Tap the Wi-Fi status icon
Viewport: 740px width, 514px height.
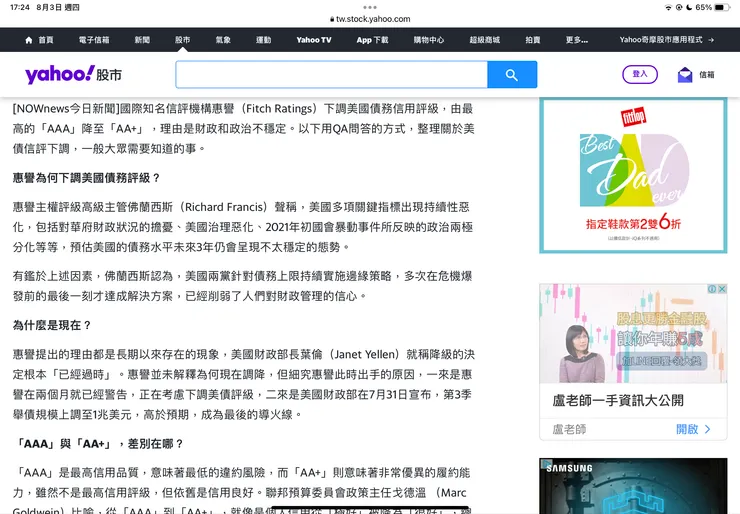tap(668, 7)
